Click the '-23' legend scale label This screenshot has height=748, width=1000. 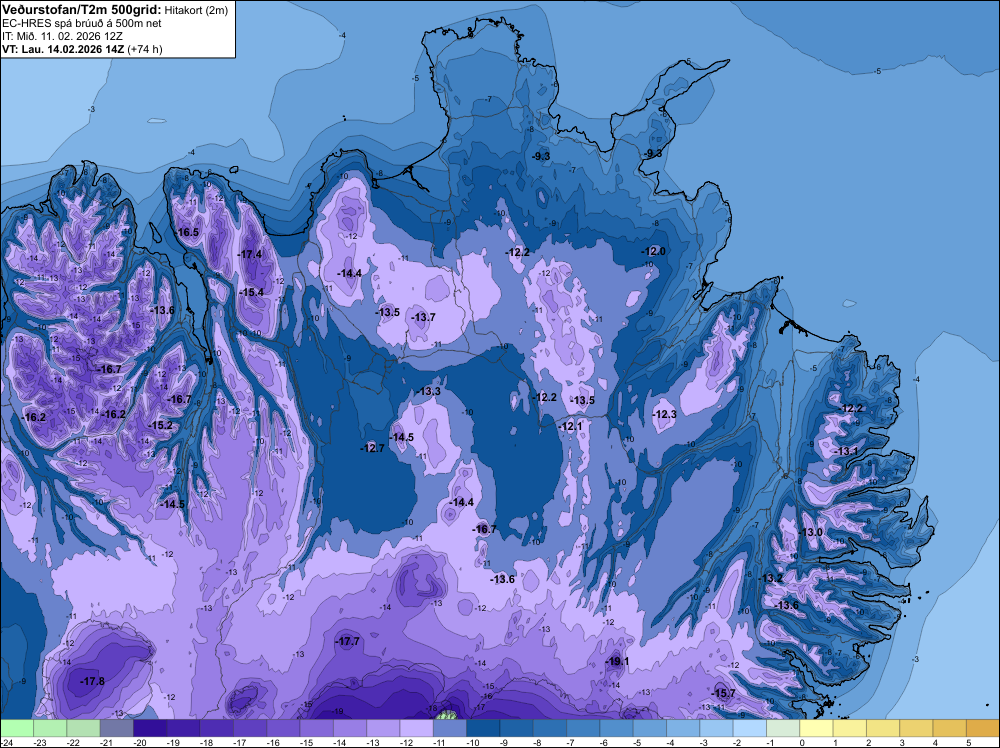[x=41, y=742]
